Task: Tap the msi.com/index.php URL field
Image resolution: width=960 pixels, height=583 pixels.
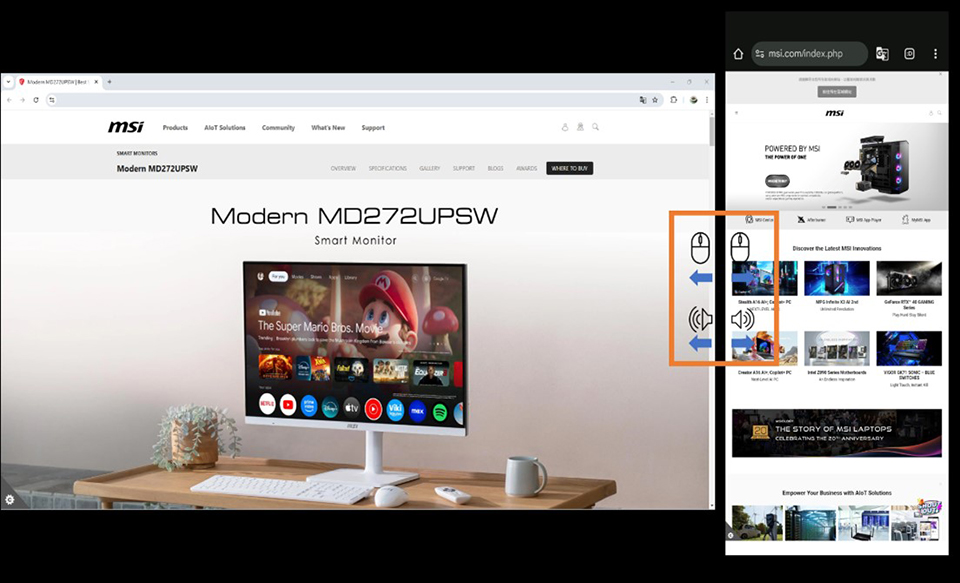Action: point(809,54)
